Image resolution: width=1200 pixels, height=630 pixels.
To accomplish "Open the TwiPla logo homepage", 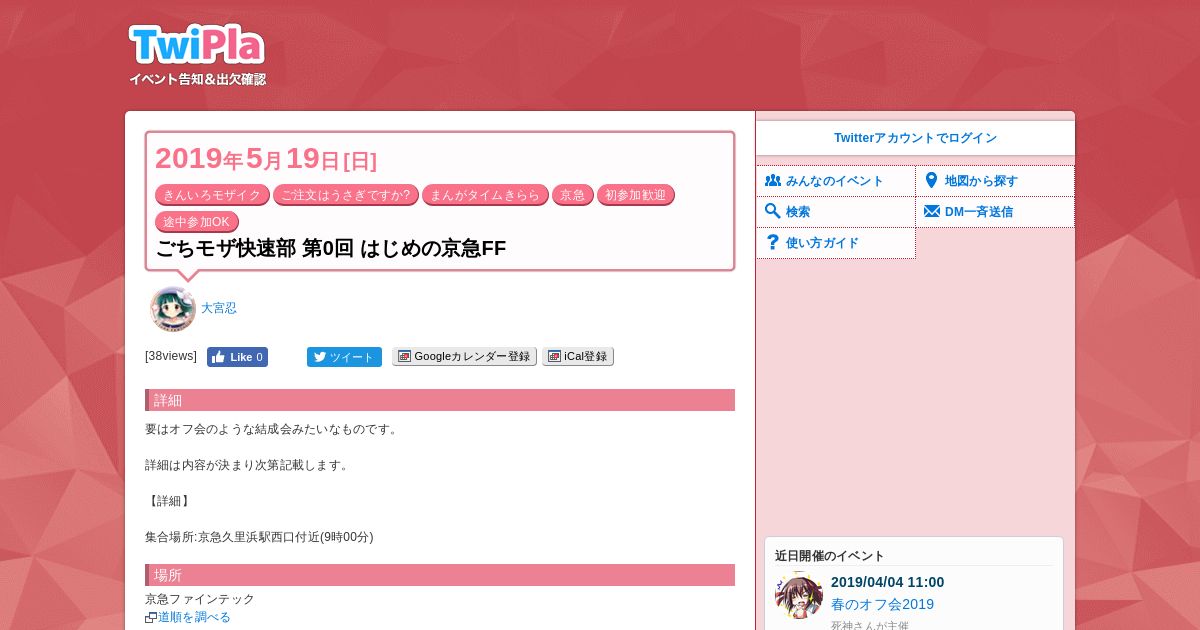I will coord(197,45).
